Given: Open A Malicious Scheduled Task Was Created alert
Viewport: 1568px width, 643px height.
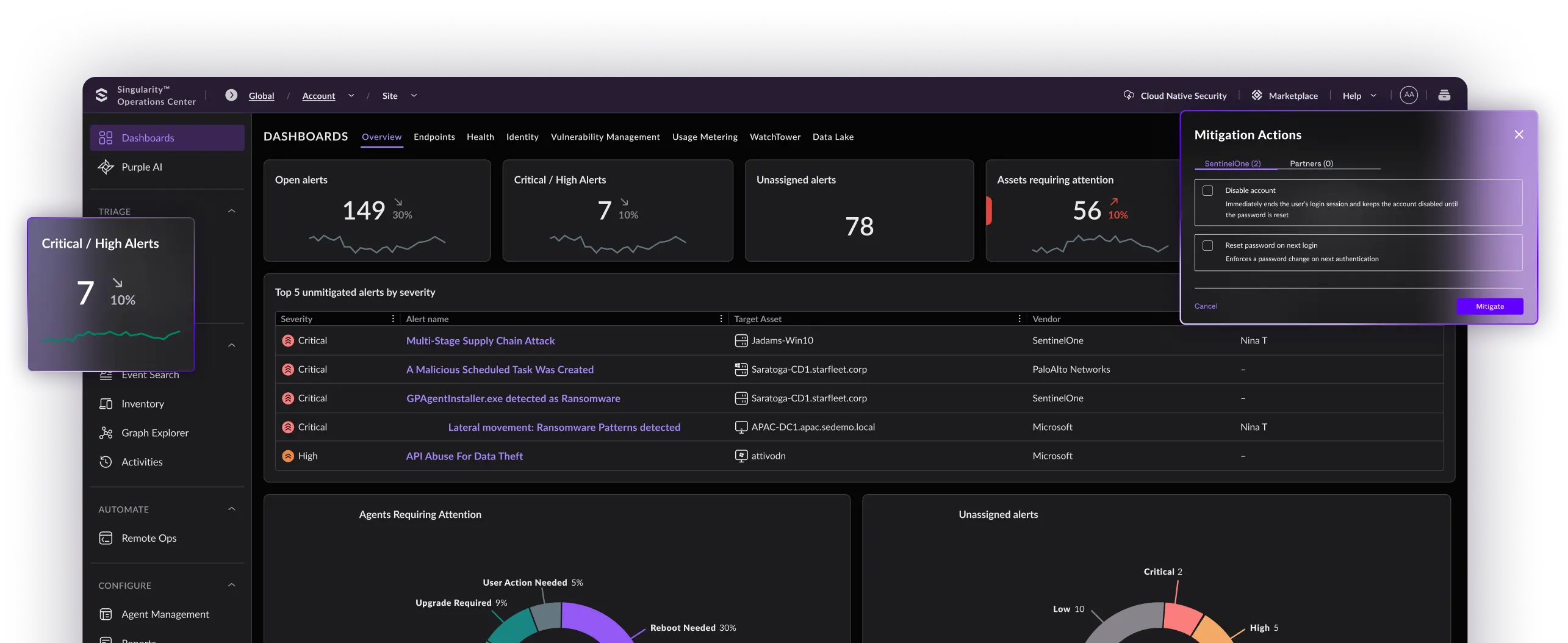Looking at the screenshot, I should pyautogui.click(x=500, y=370).
